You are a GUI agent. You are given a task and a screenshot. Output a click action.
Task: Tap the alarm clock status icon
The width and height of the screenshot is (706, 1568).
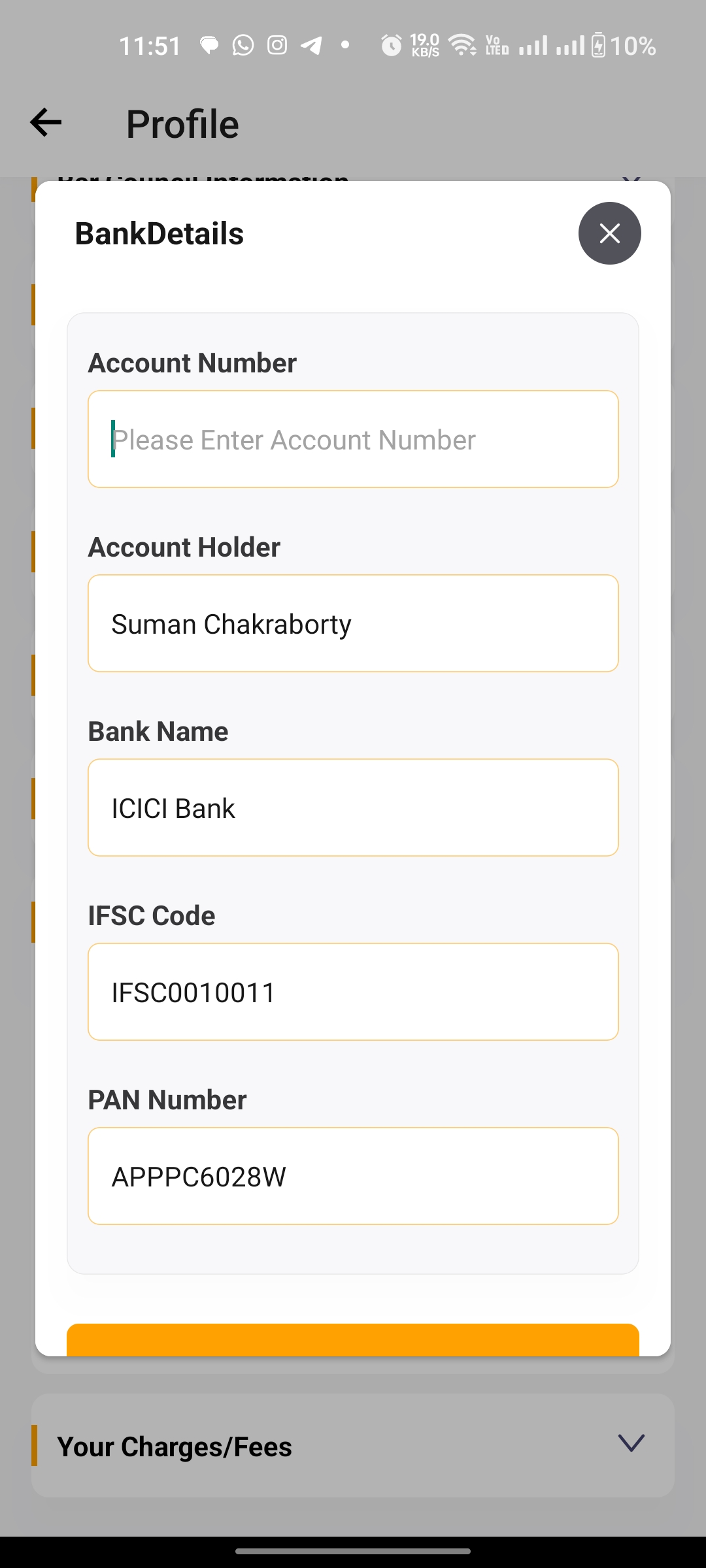391,46
